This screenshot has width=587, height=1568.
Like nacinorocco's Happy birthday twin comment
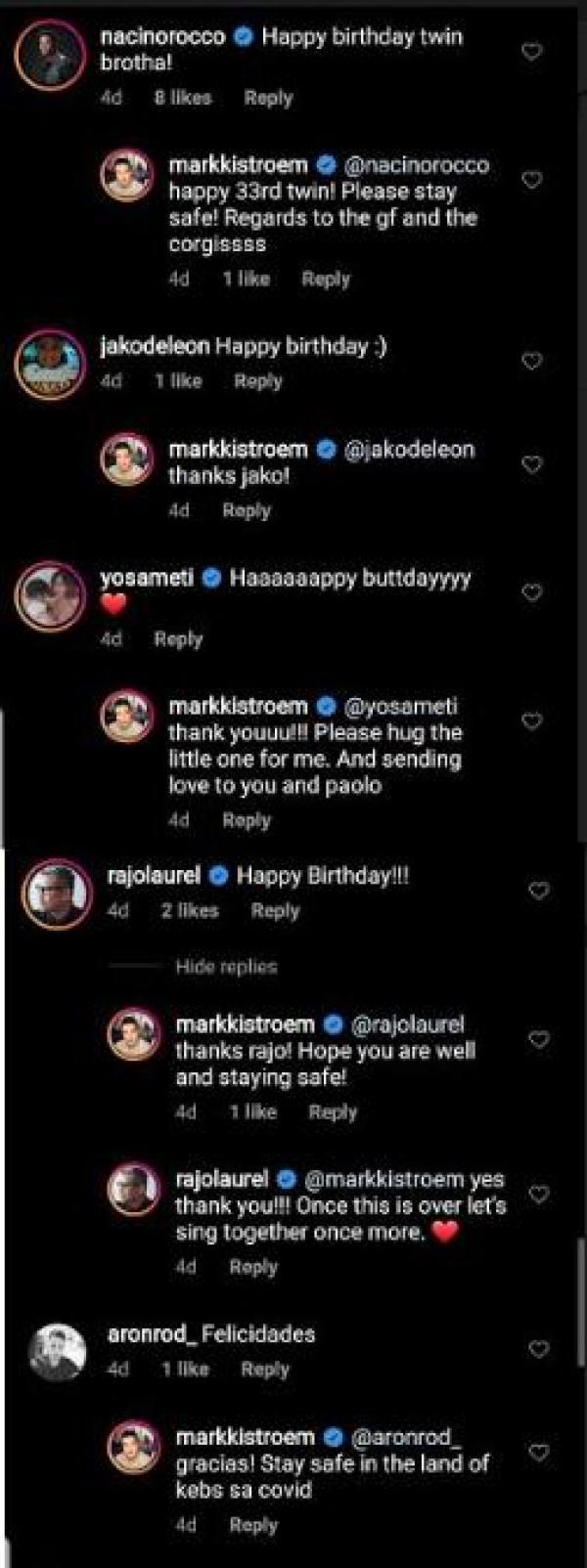click(x=531, y=51)
